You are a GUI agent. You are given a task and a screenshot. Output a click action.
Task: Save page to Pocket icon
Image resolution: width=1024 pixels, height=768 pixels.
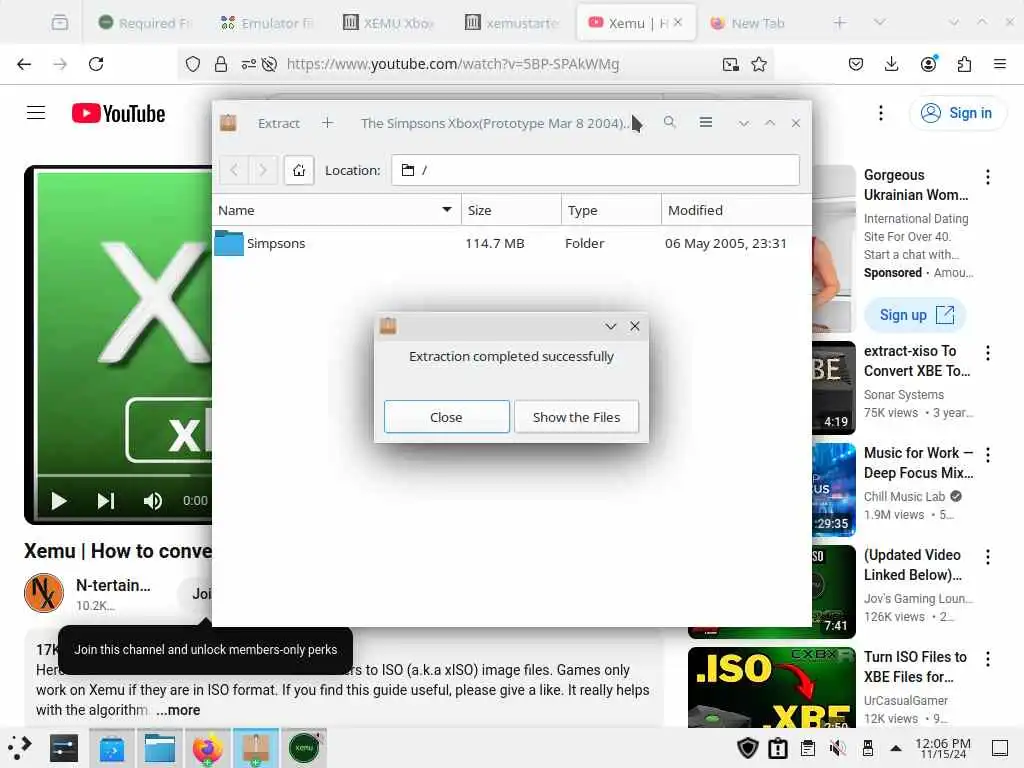856,64
